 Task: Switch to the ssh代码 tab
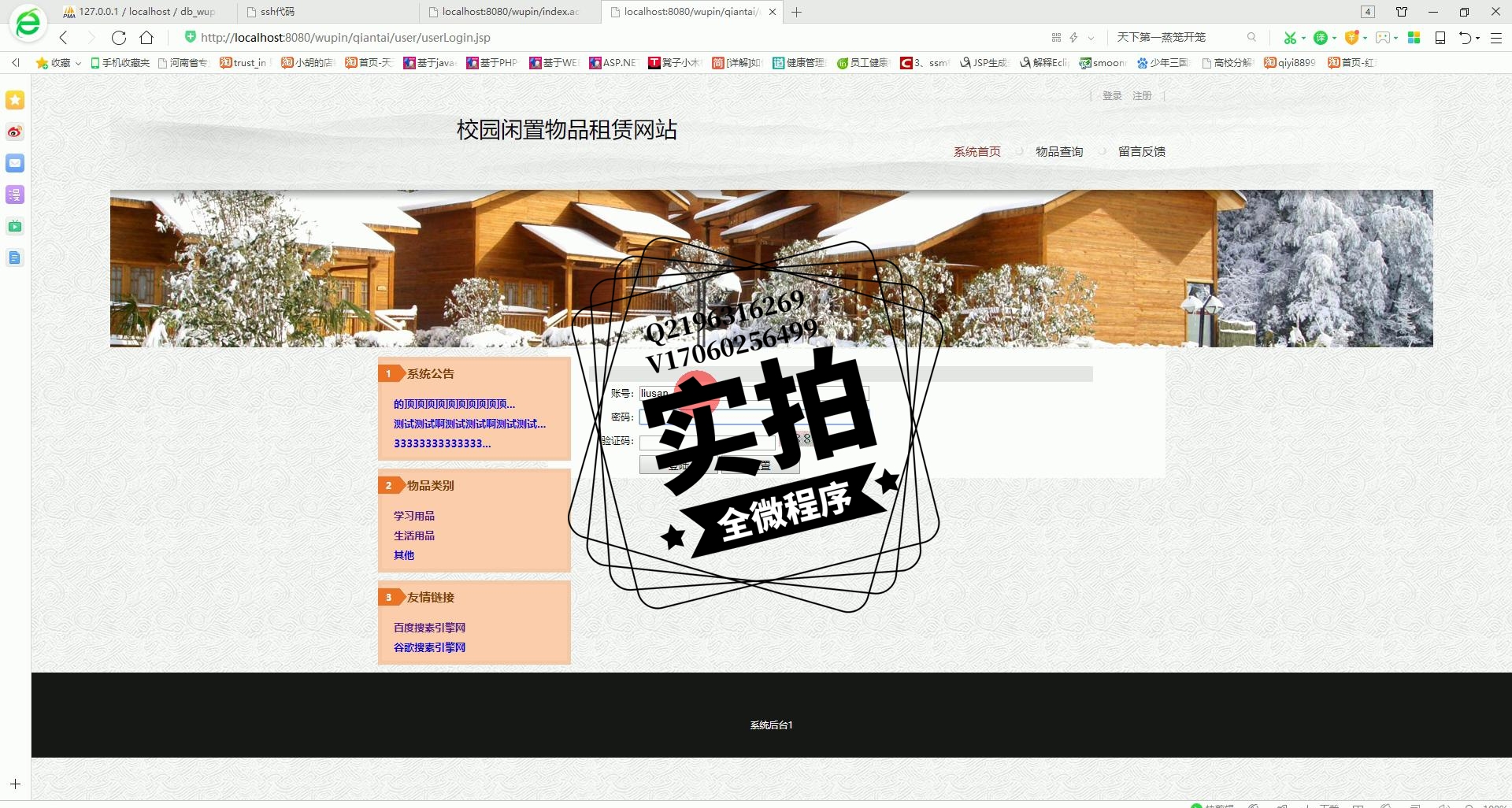click(328, 12)
